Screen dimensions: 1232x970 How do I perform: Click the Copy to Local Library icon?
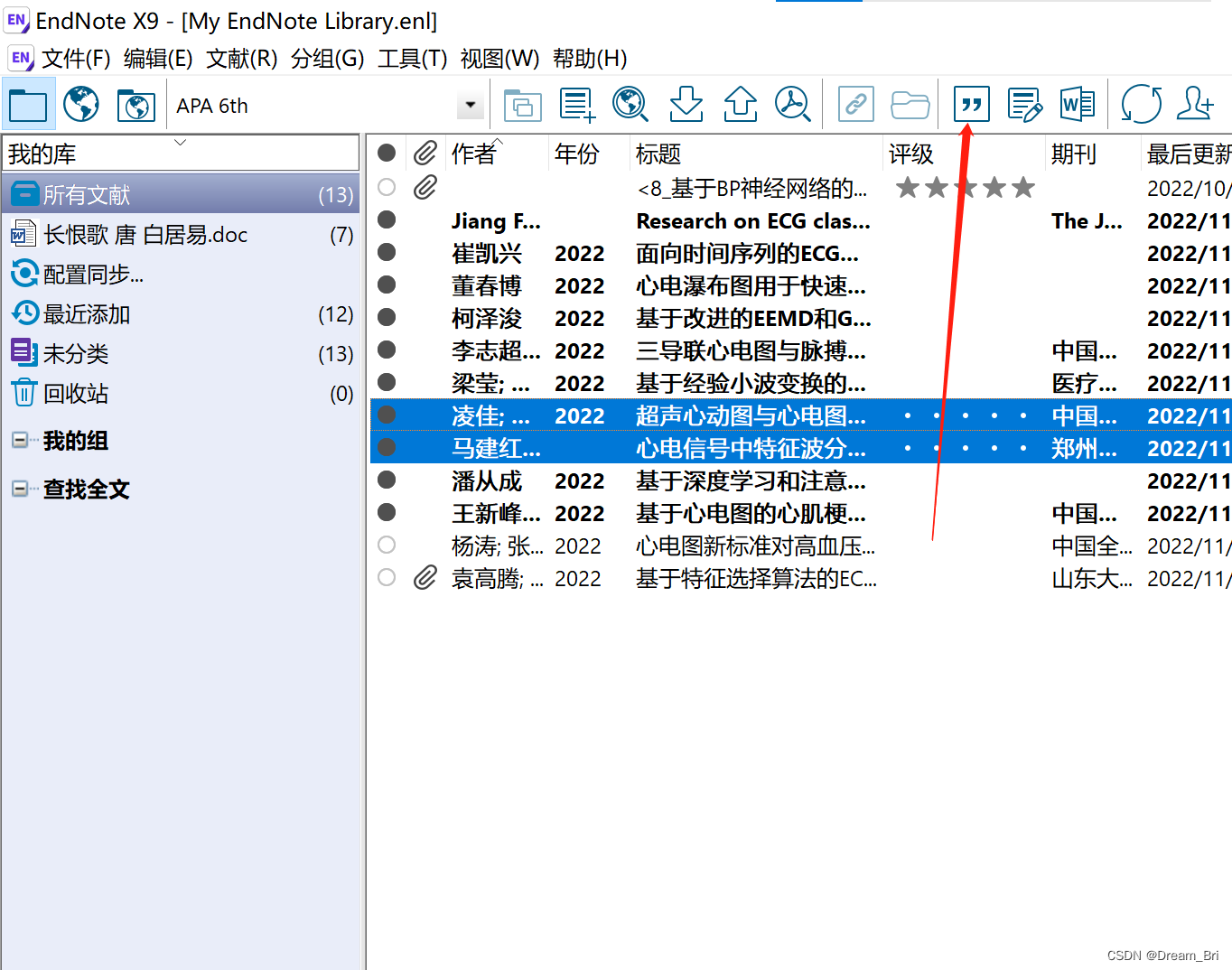[522, 105]
